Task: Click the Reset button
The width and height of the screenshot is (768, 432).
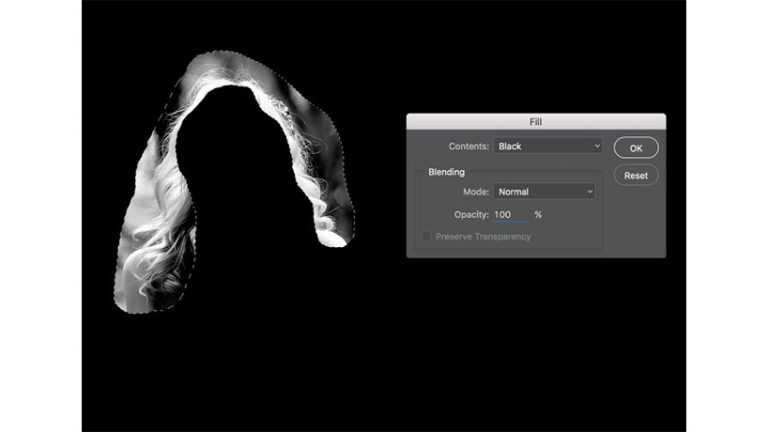Action: 636,175
